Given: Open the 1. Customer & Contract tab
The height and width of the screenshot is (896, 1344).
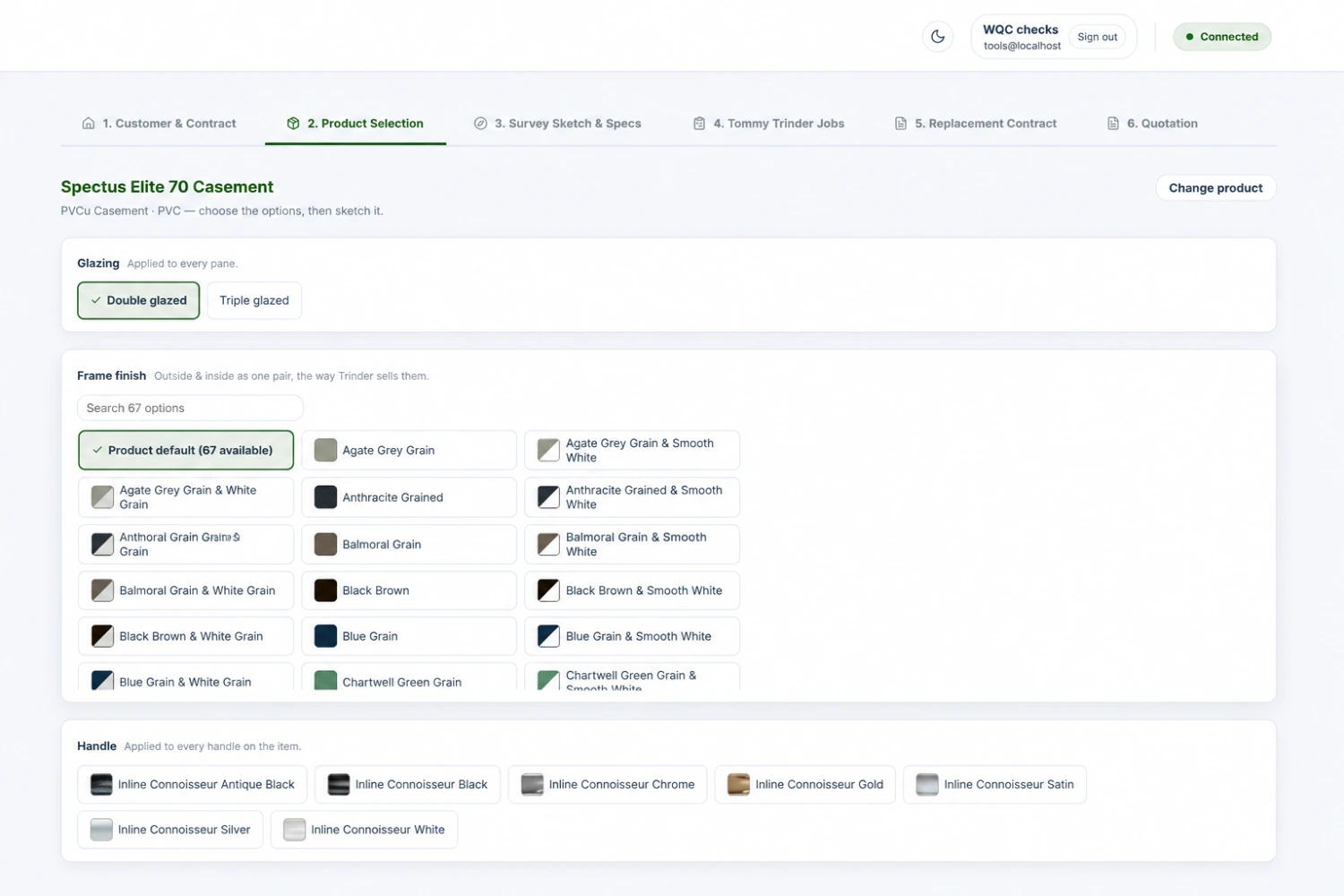Looking at the screenshot, I should [159, 124].
